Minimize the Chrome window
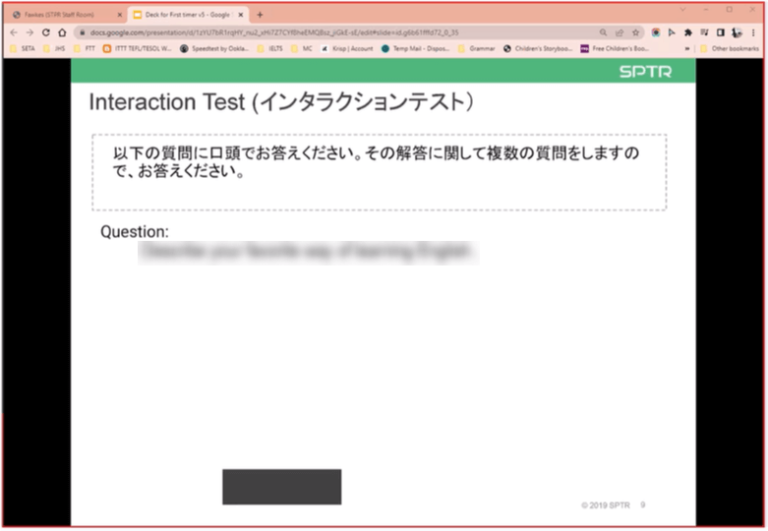The width and height of the screenshot is (768, 531). click(x=706, y=9)
